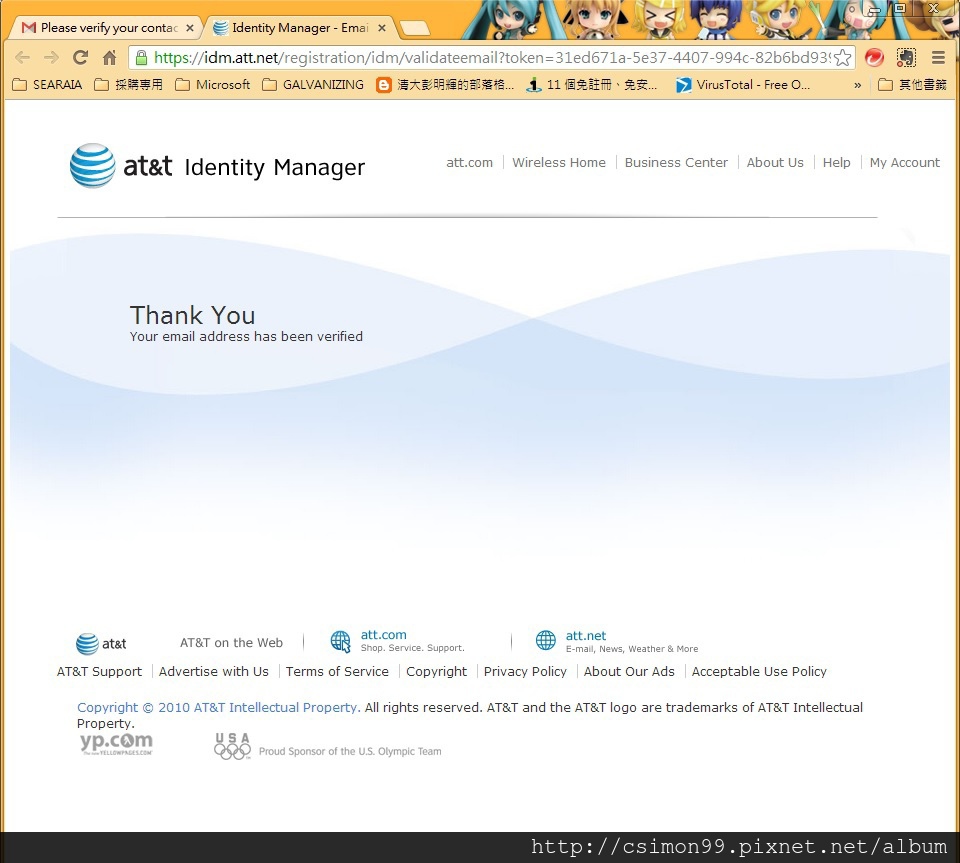Expand hidden bookmarks with the » chevron

pyautogui.click(x=858, y=85)
